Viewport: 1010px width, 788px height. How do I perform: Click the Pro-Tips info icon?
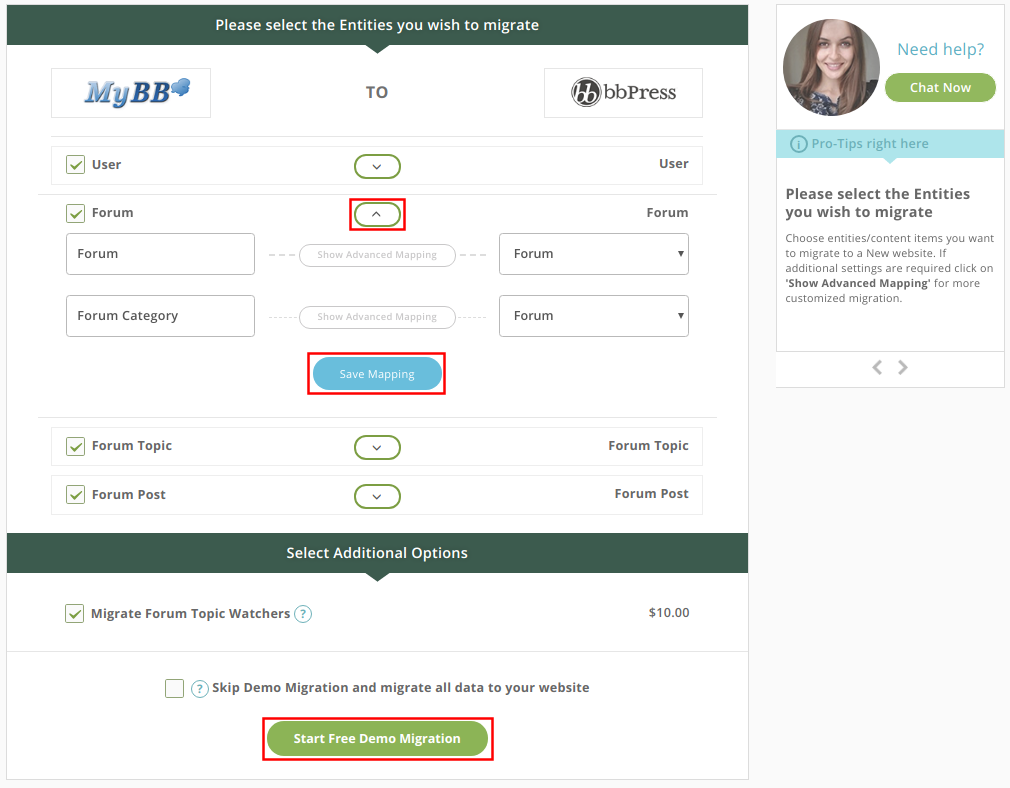[798, 144]
